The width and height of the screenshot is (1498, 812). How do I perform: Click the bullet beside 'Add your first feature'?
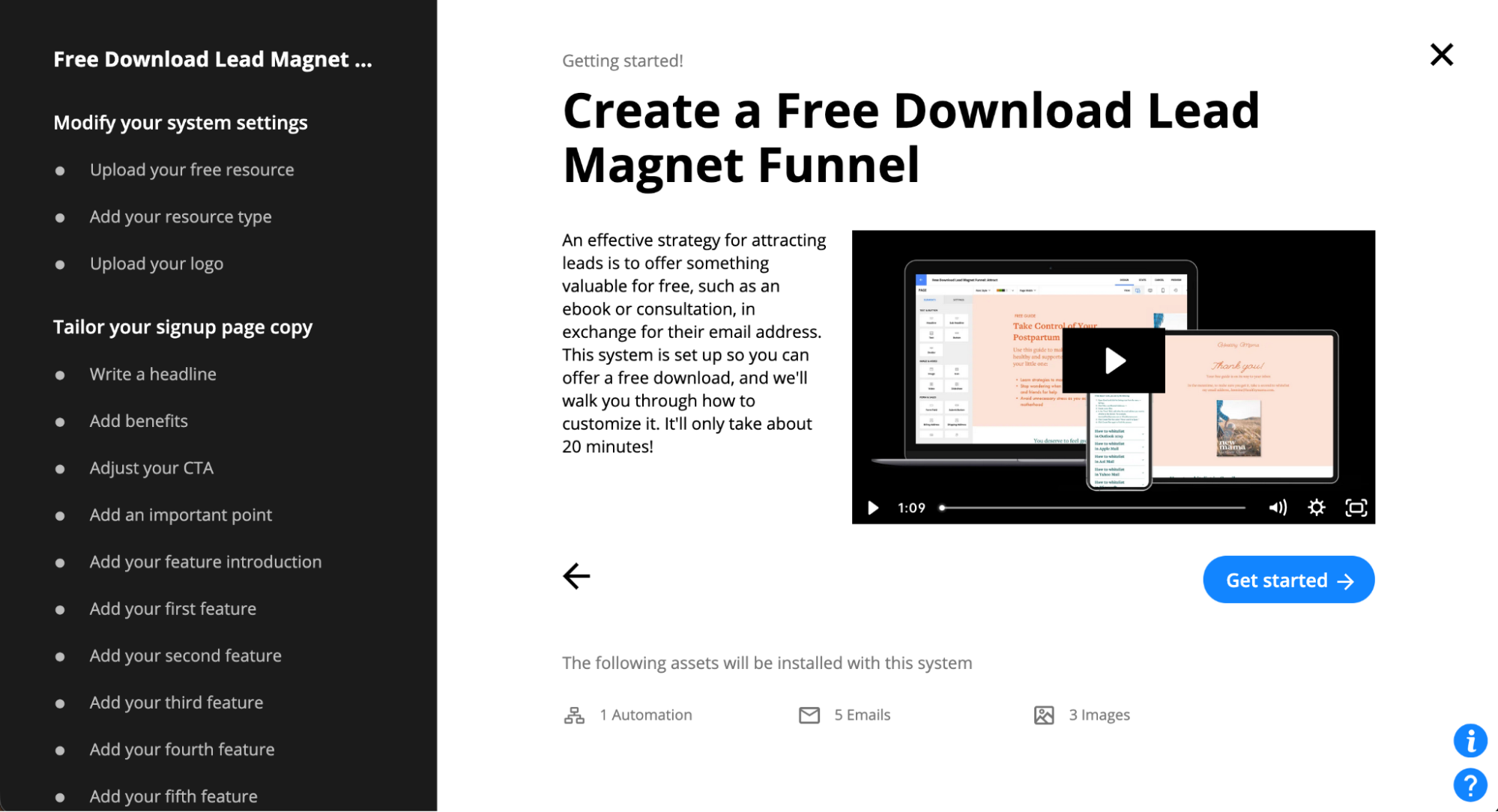60,610
